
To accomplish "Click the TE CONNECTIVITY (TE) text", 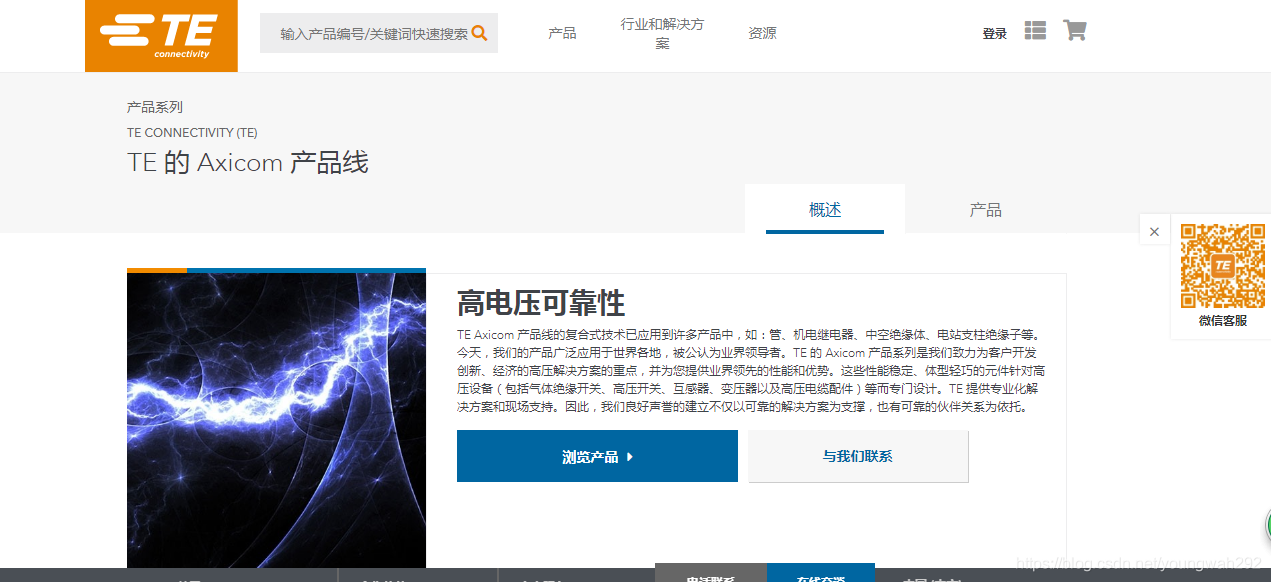I will click(192, 132).
